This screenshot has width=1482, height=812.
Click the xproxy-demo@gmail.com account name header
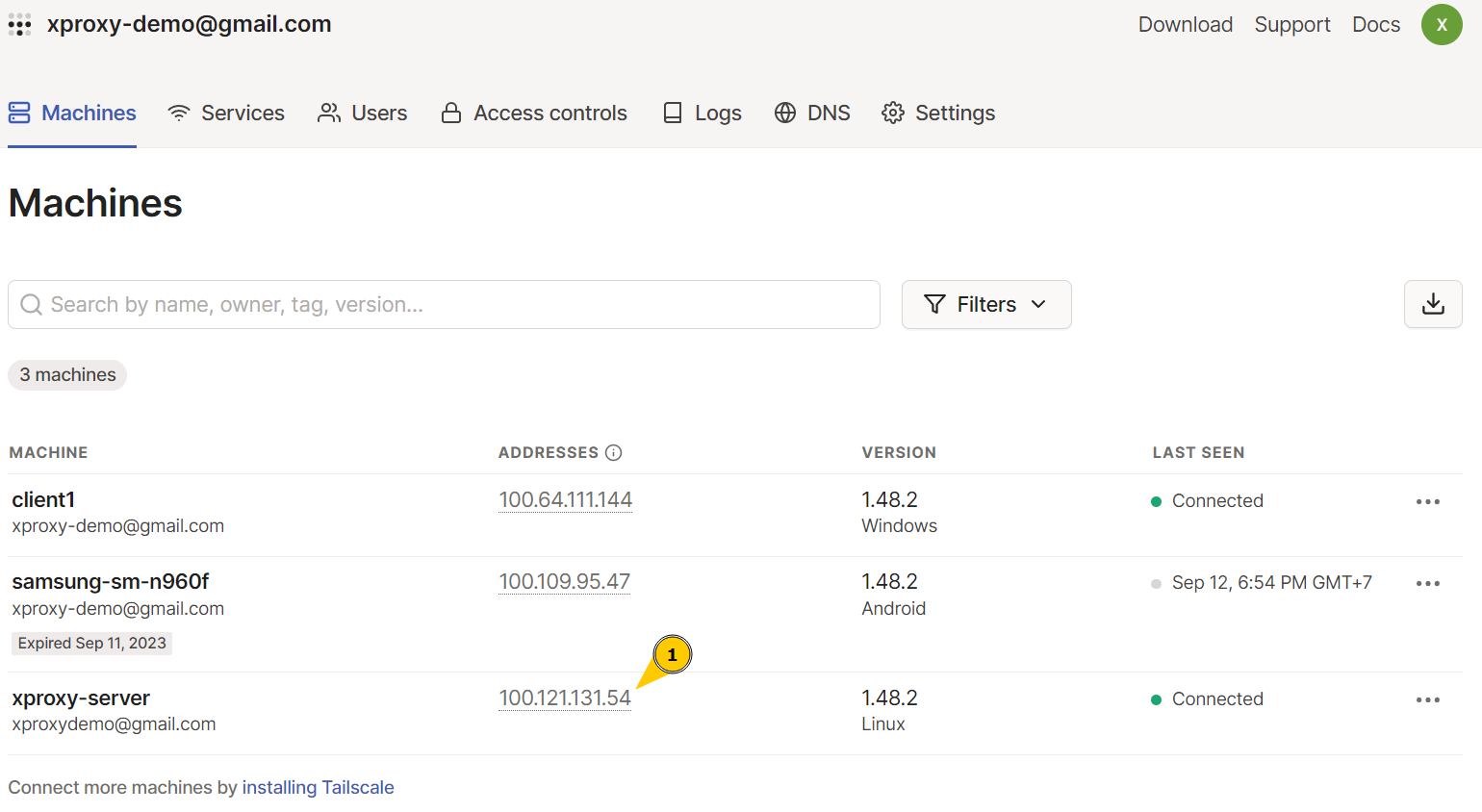tap(190, 24)
